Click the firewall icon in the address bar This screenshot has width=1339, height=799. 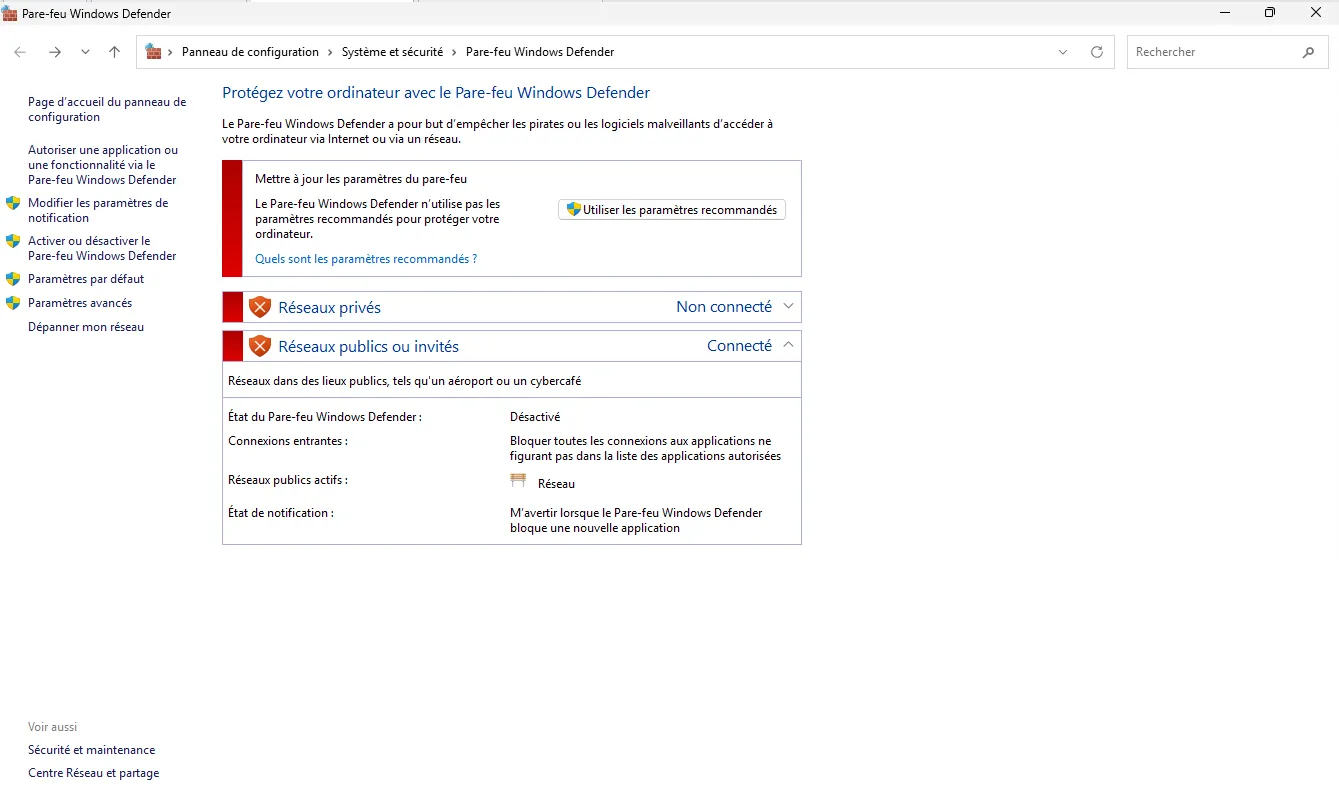click(153, 52)
